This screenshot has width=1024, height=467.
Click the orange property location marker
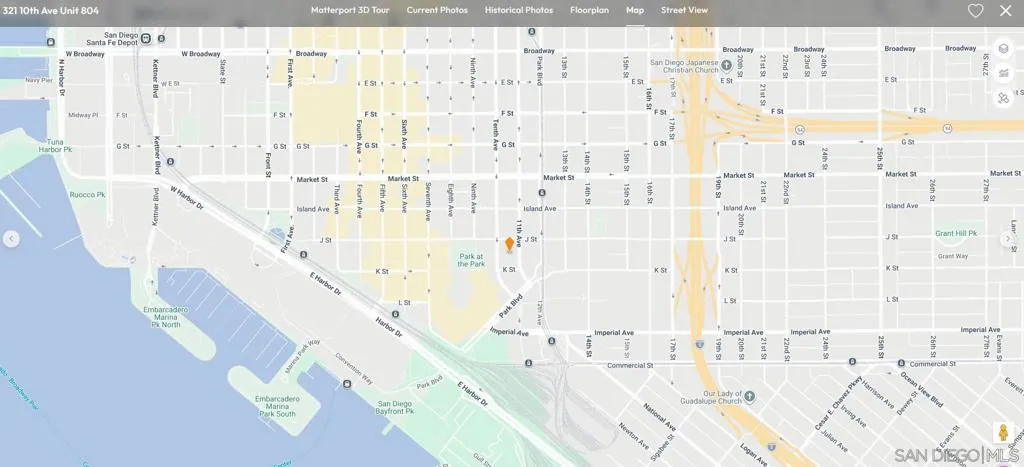[509, 244]
